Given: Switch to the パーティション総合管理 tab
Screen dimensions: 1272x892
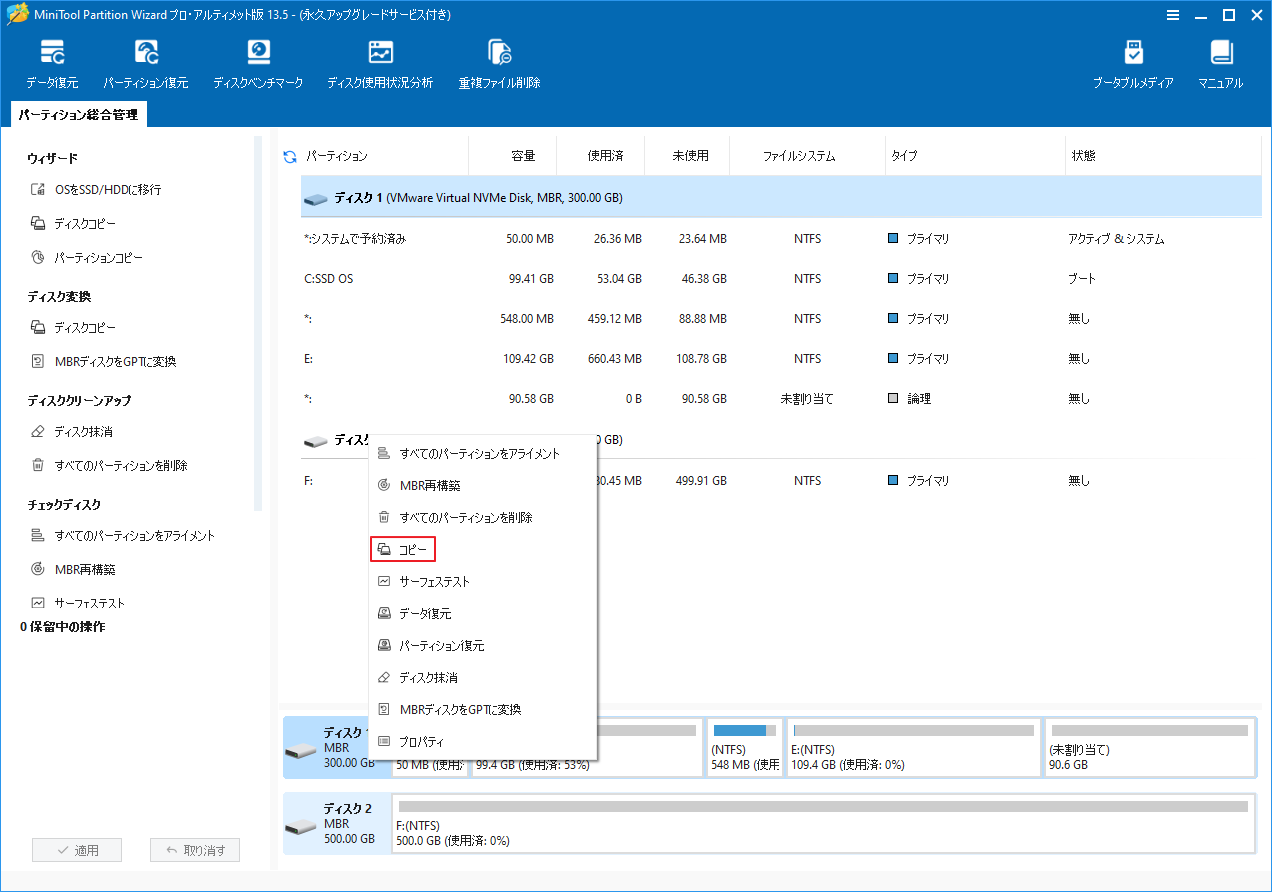Looking at the screenshot, I should click(x=78, y=113).
